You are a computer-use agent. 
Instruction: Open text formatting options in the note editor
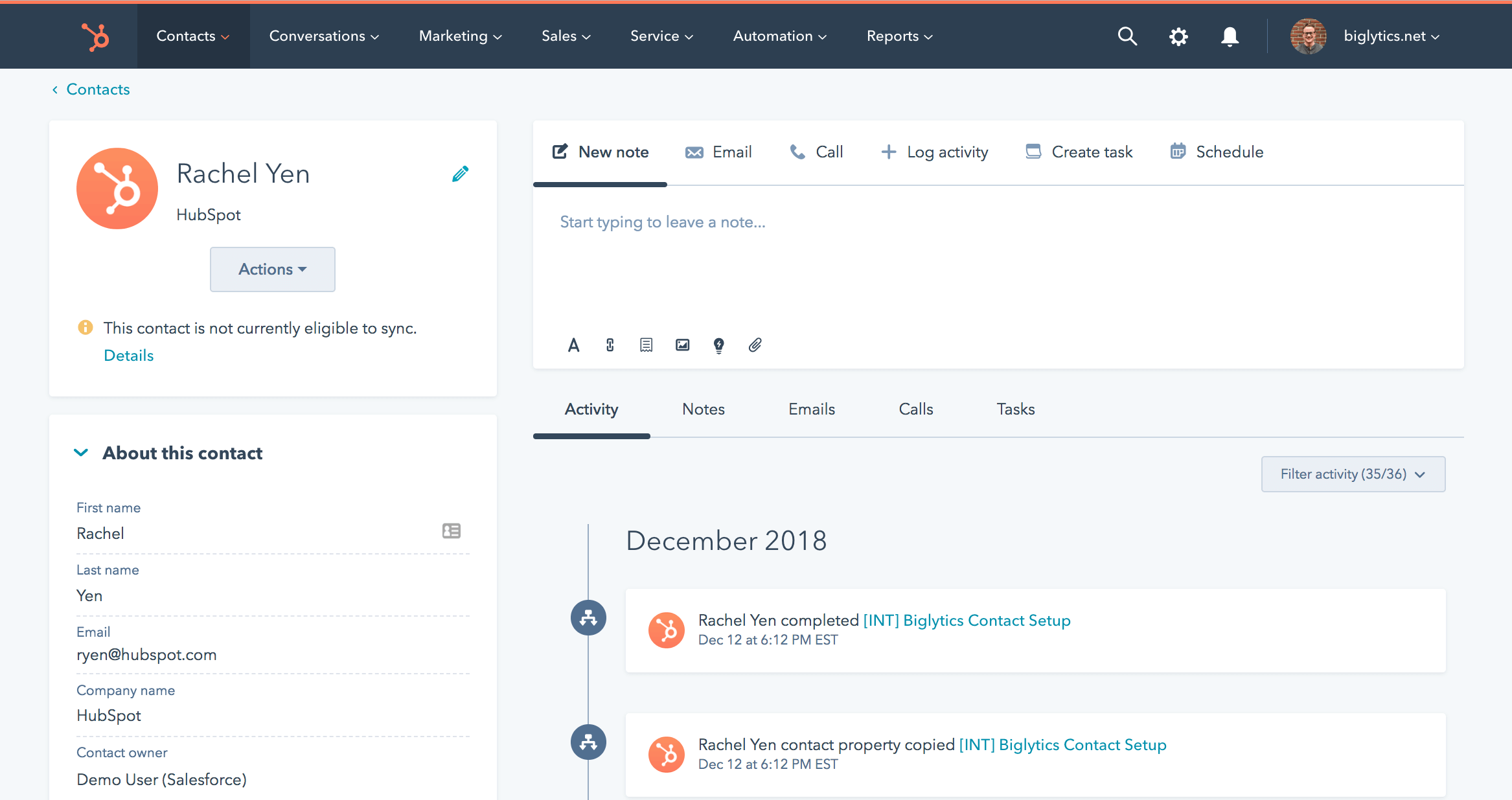point(573,345)
